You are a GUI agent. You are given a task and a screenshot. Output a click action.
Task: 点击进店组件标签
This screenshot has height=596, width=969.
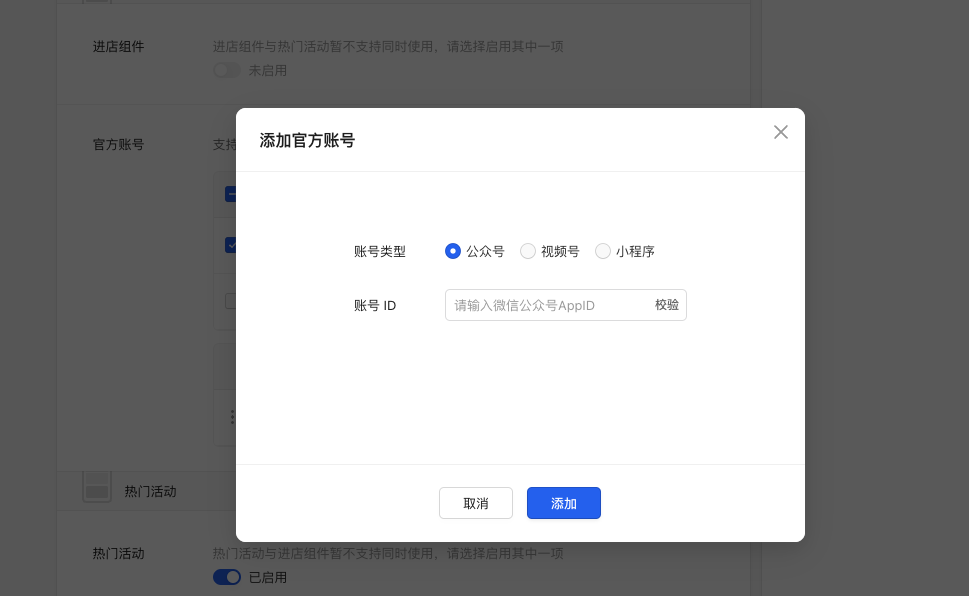118,46
